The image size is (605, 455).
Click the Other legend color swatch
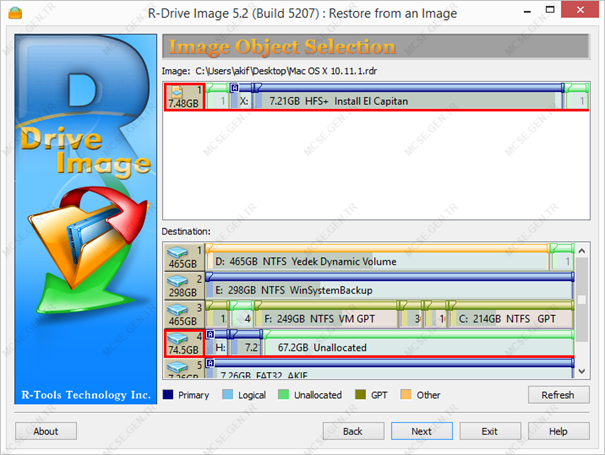point(406,394)
